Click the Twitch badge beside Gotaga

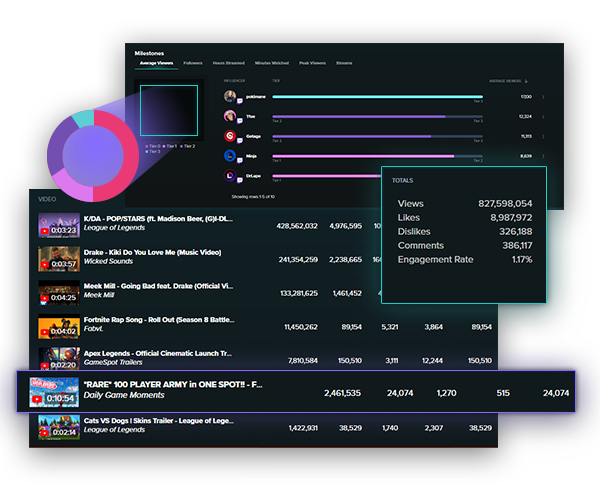(x=240, y=141)
